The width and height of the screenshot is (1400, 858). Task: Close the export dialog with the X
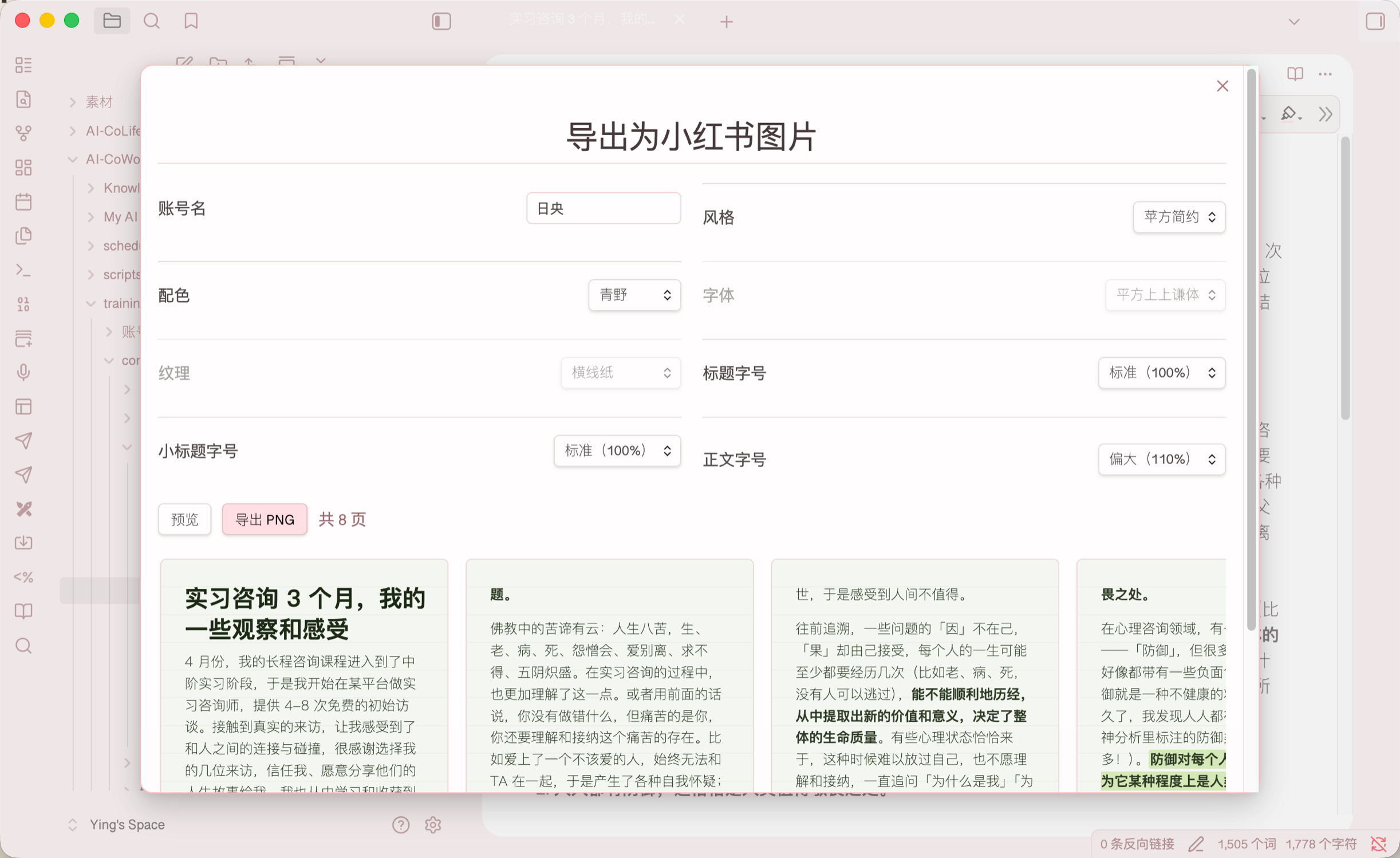click(1222, 86)
